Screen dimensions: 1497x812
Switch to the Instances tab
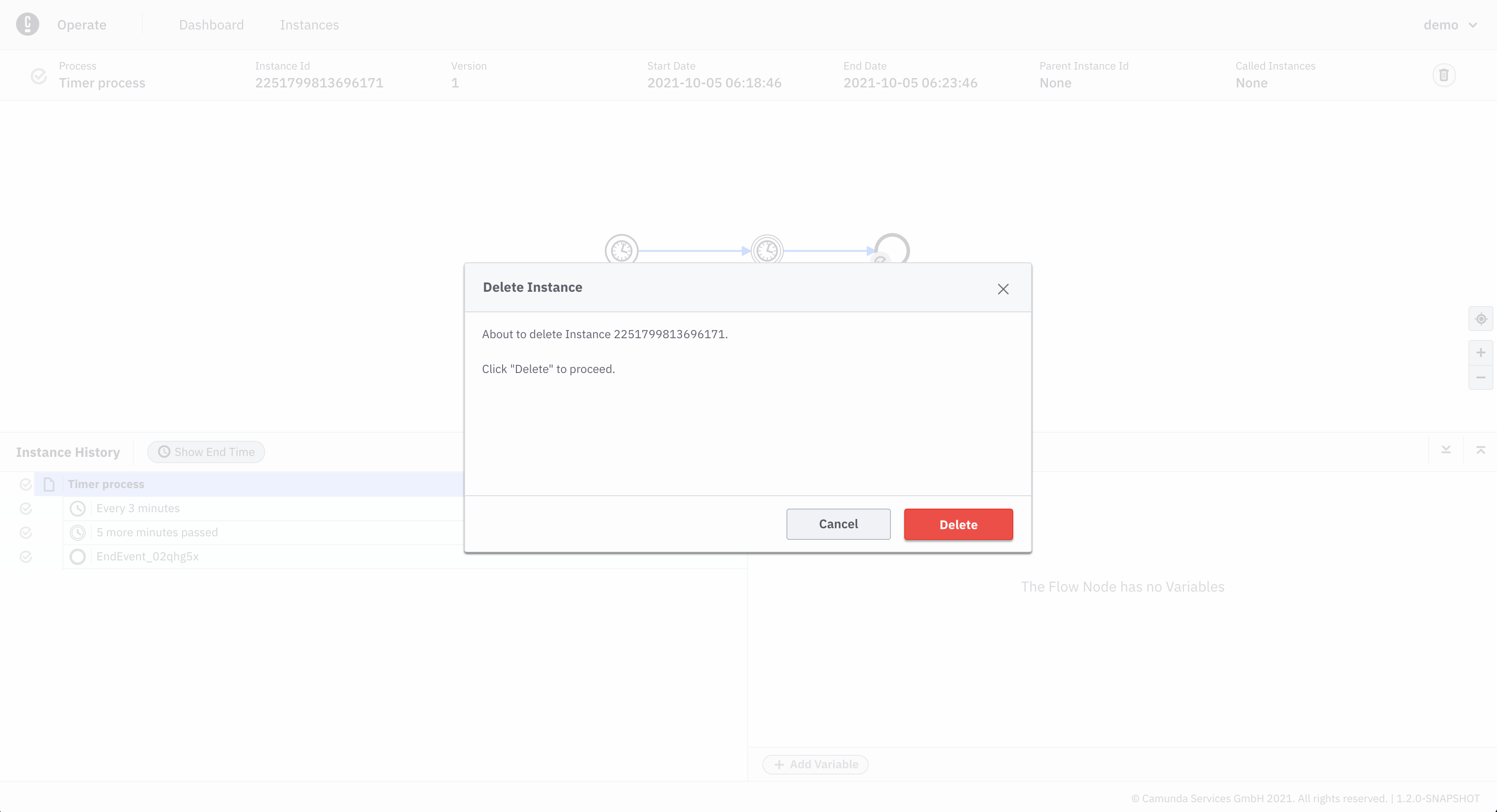(309, 25)
